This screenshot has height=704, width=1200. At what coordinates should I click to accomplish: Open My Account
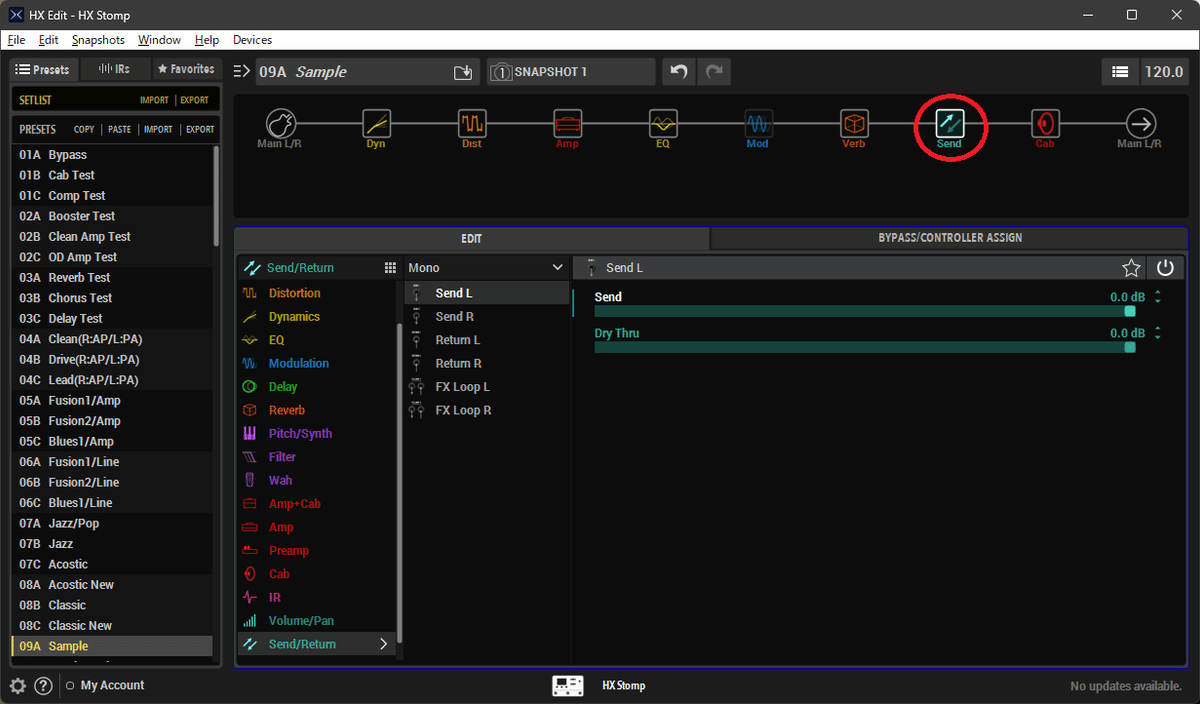112,686
